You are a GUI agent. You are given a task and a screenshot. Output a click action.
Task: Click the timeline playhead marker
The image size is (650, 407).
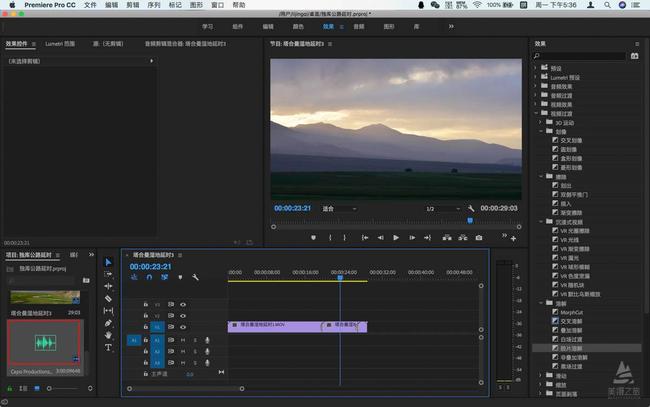tap(340, 278)
